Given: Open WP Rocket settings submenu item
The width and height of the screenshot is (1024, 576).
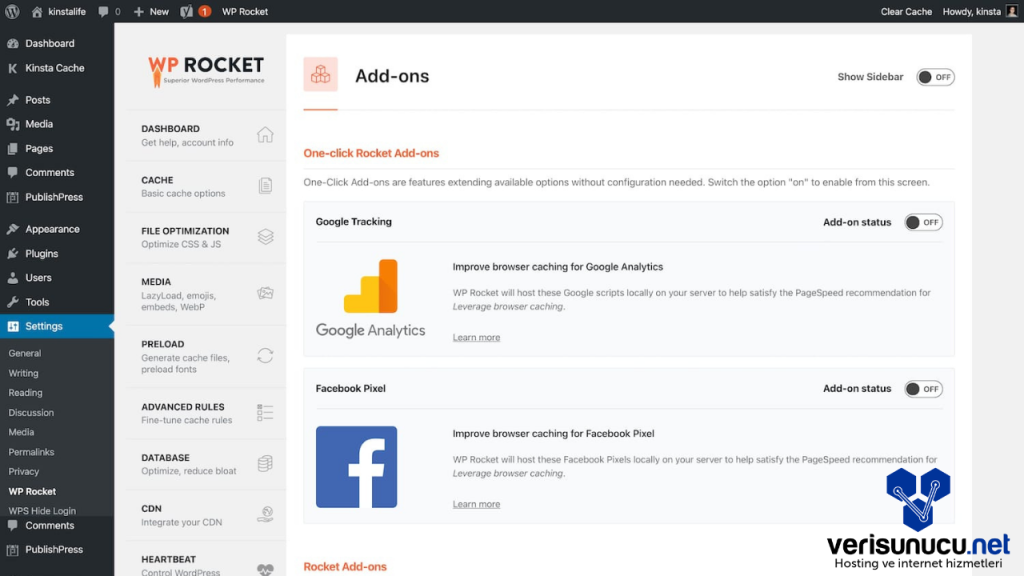Looking at the screenshot, I should (32, 491).
